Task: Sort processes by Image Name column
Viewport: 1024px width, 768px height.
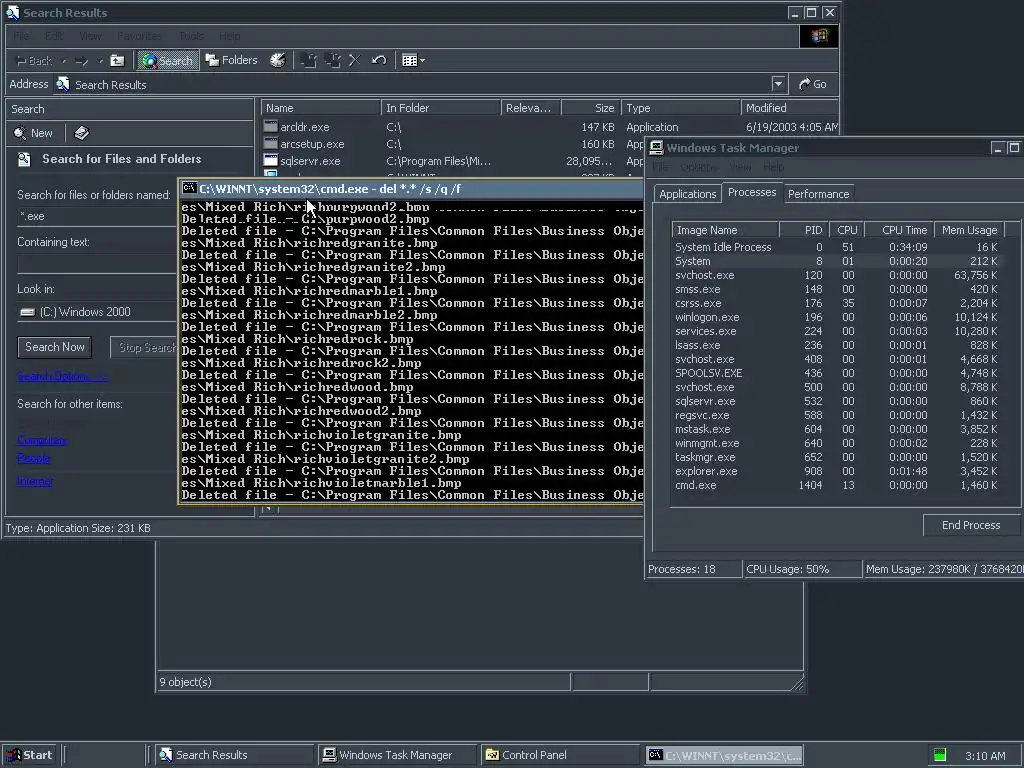Action: tap(725, 230)
